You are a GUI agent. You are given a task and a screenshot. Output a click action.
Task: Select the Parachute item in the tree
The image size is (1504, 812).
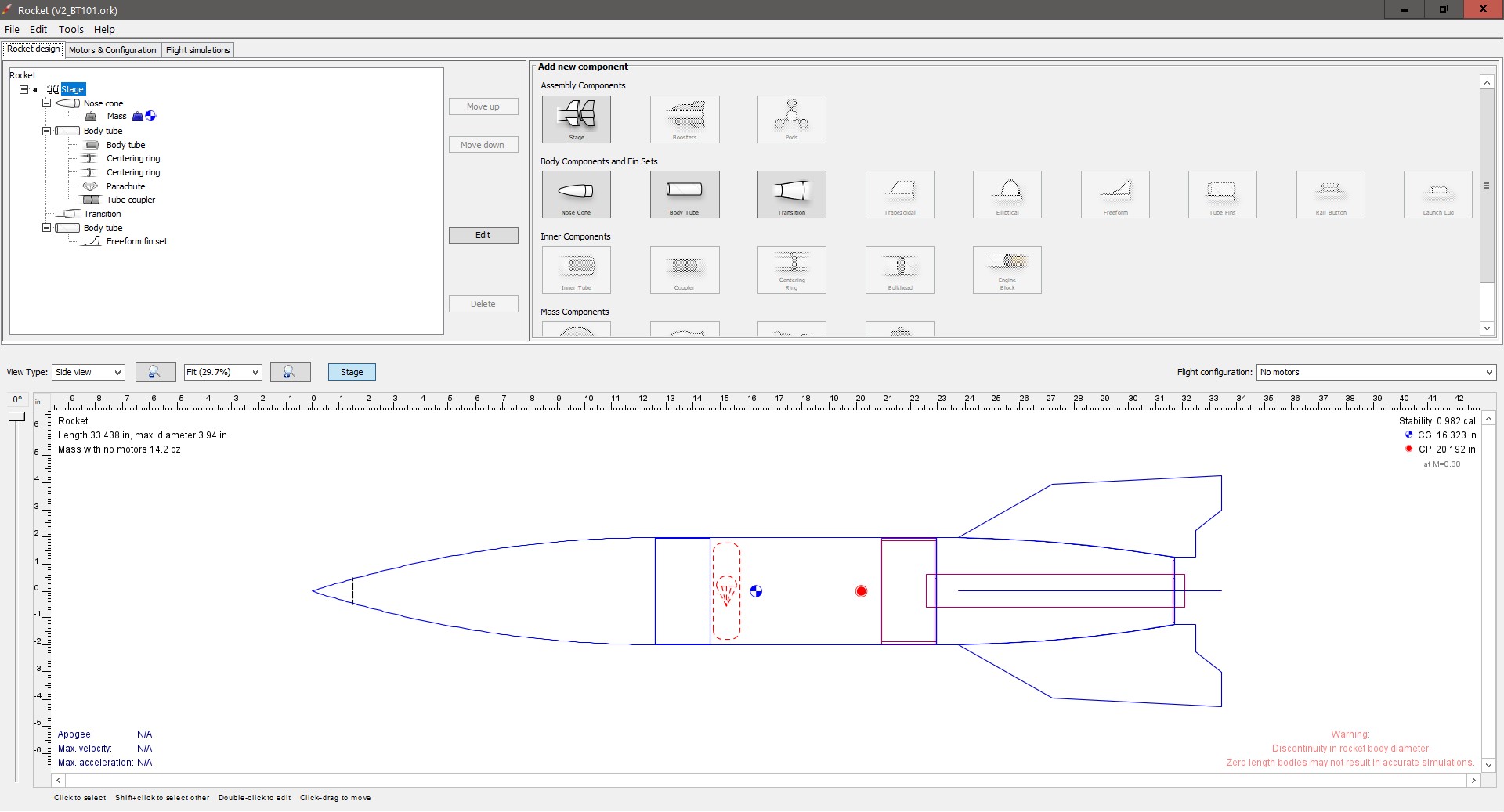126,186
